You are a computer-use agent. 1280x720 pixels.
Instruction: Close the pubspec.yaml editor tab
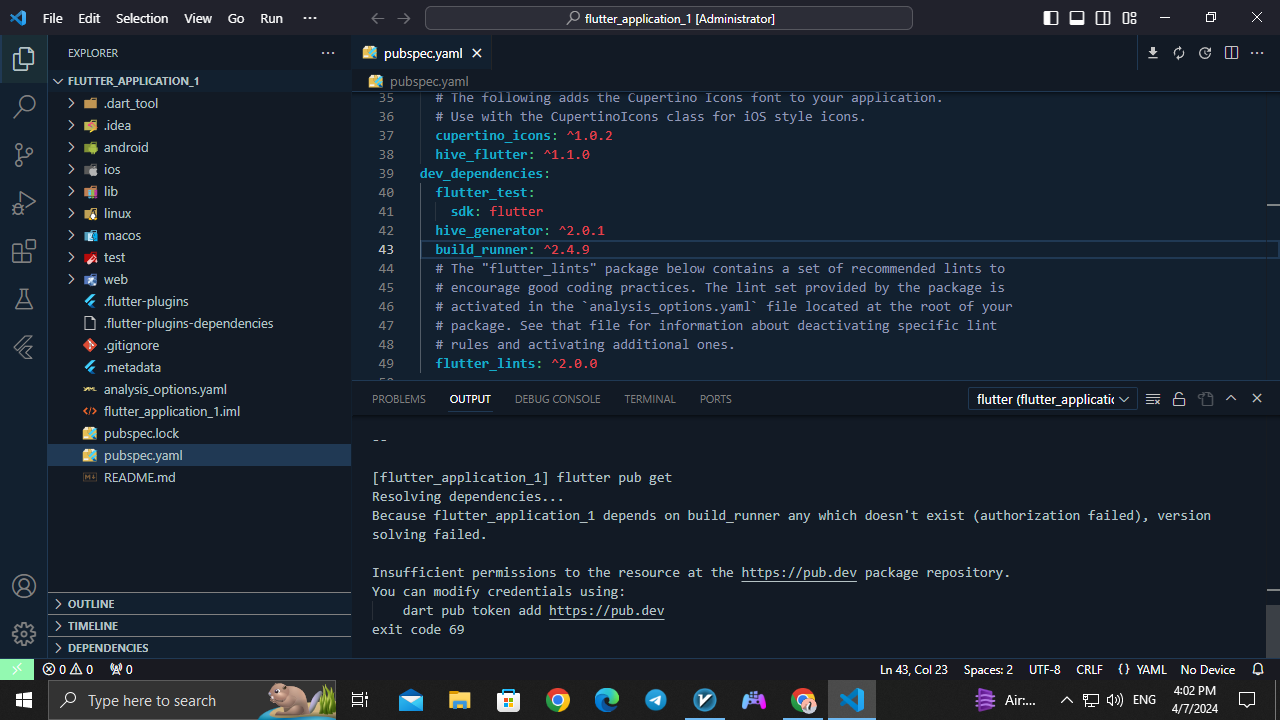pyautogui.click(x=477, y=53)
